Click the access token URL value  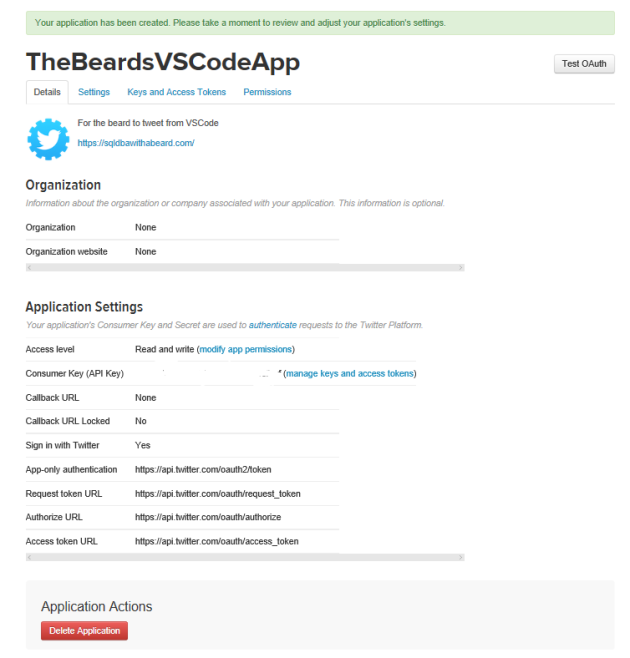(x=216, y=541)
